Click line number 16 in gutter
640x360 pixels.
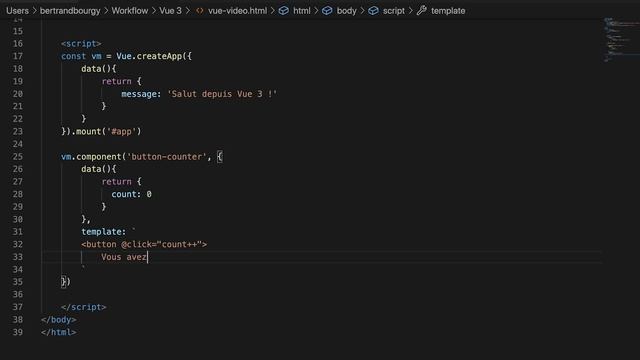point(18,44)
